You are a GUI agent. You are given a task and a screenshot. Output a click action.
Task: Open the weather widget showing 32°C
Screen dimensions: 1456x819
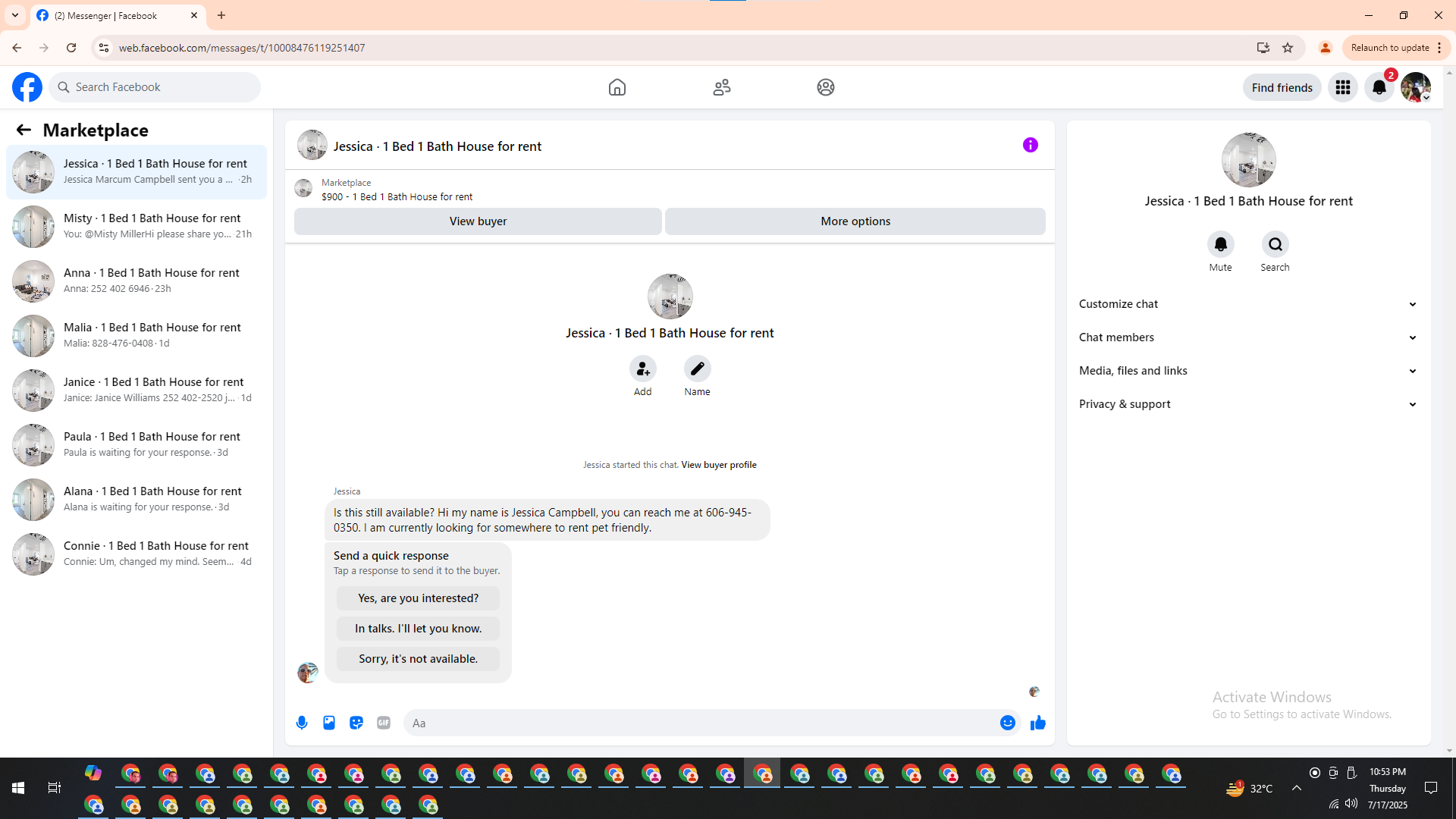tap(1250, 789)
